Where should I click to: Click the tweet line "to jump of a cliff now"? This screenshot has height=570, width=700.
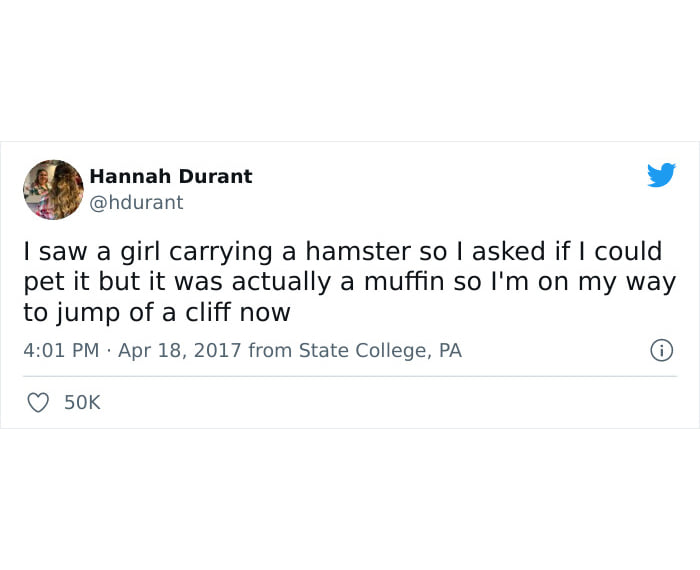(157, 312)
